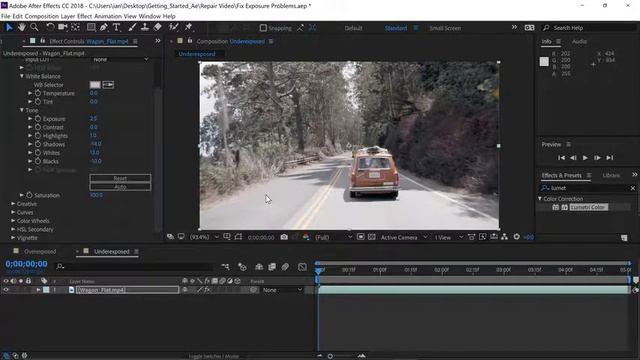Viewport: 640px width, 360px height.
Task: Expand the HSL Secondary section
Action: [13, 229]
